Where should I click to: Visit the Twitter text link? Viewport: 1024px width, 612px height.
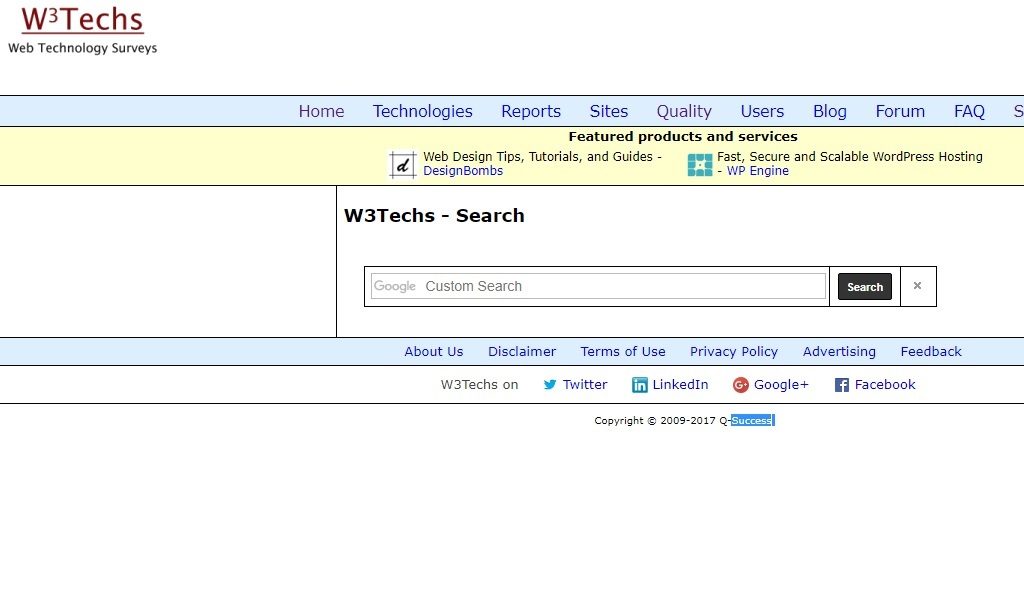pos(585,385)
